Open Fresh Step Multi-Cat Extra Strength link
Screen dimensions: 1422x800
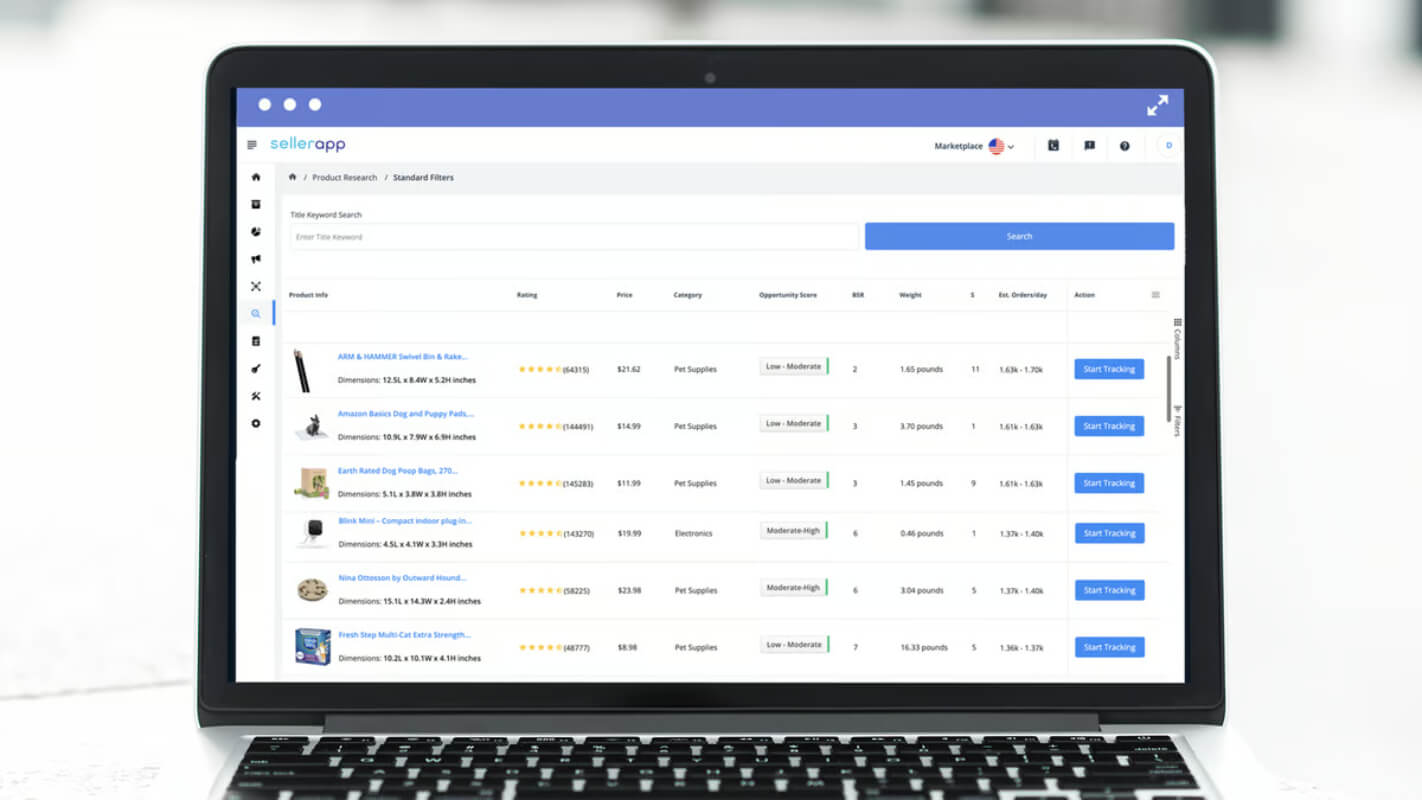(x=404, y=634)
